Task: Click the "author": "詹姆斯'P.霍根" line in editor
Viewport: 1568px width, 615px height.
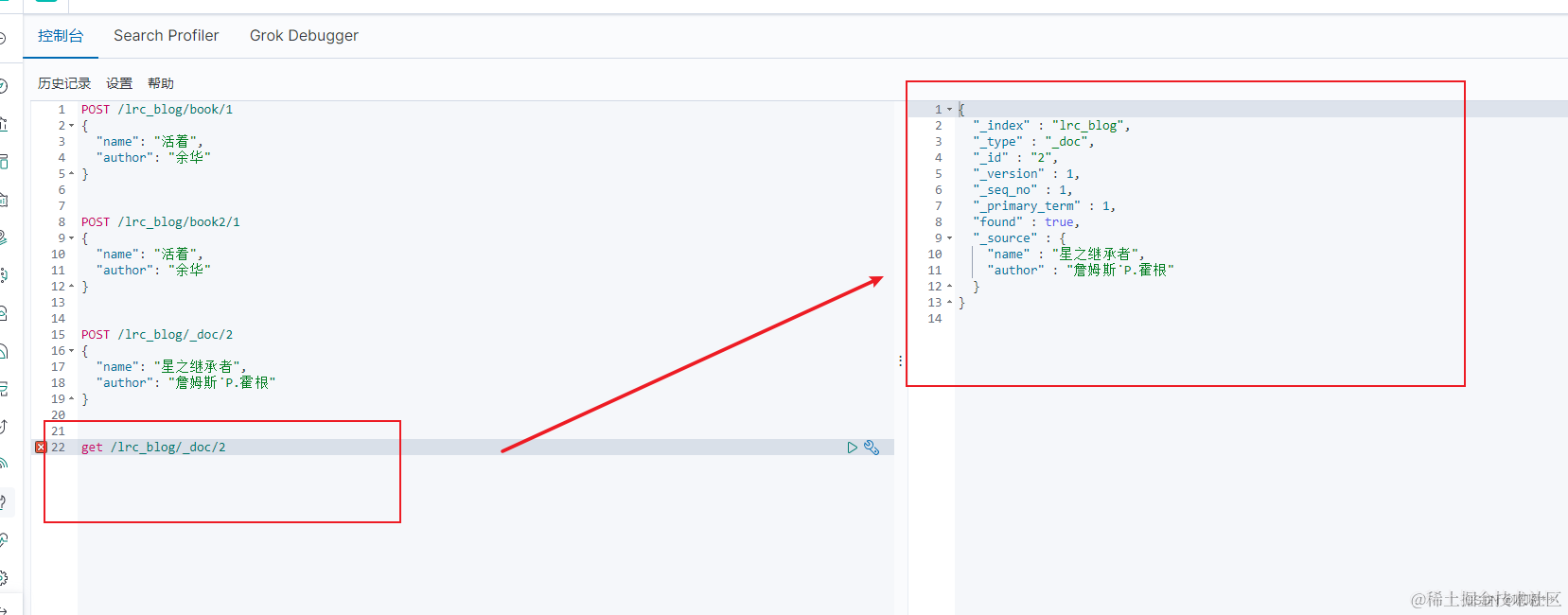Action: tap(185, 383)
